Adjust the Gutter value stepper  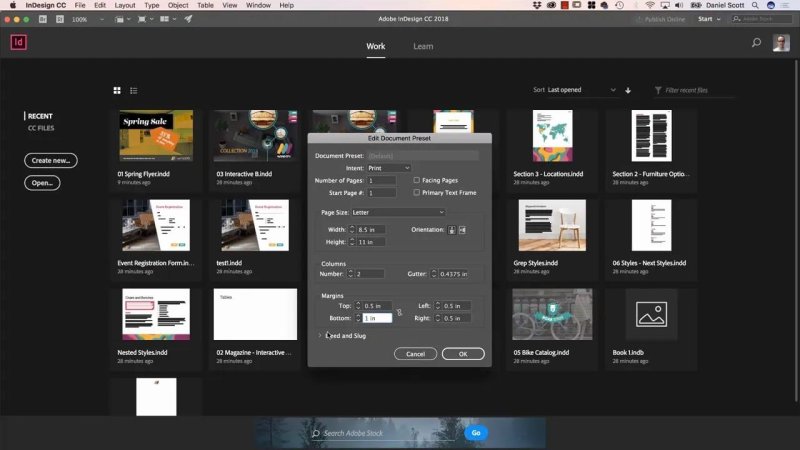(434, 274)
